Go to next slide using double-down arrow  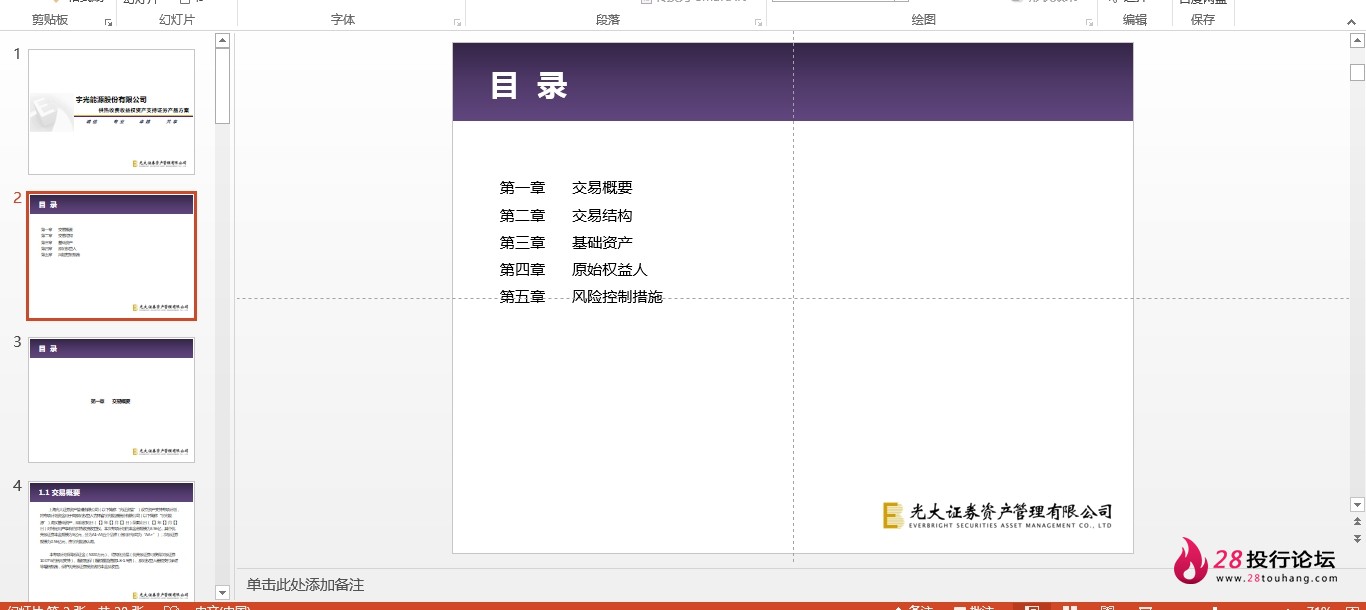pyautogui.click(x=1357, y=538)
